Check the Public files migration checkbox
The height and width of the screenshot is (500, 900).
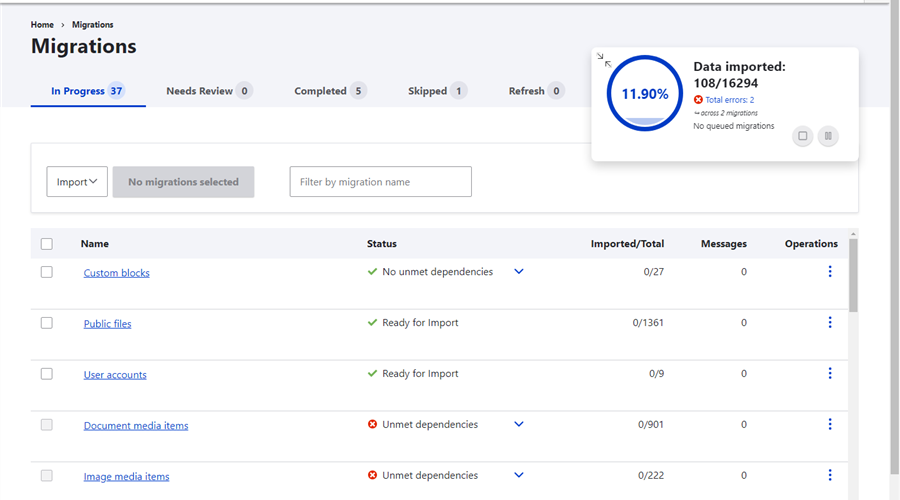coord(46,323)
